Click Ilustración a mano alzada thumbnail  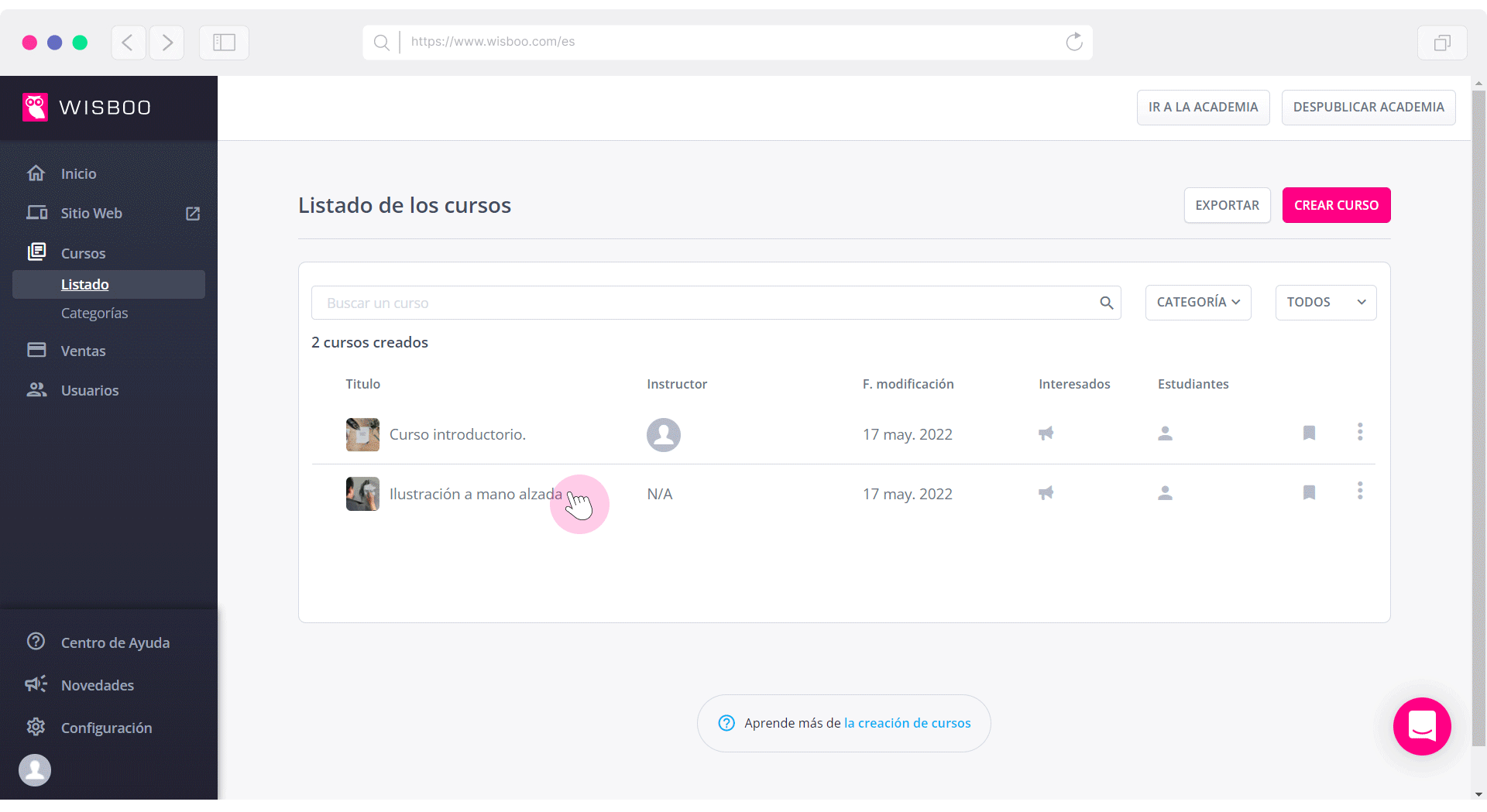tap(362, 494)
